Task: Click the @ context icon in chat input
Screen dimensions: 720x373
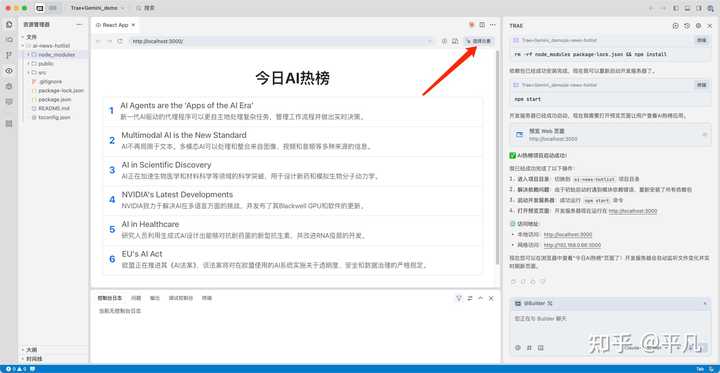Action: [x=518, y=347]
